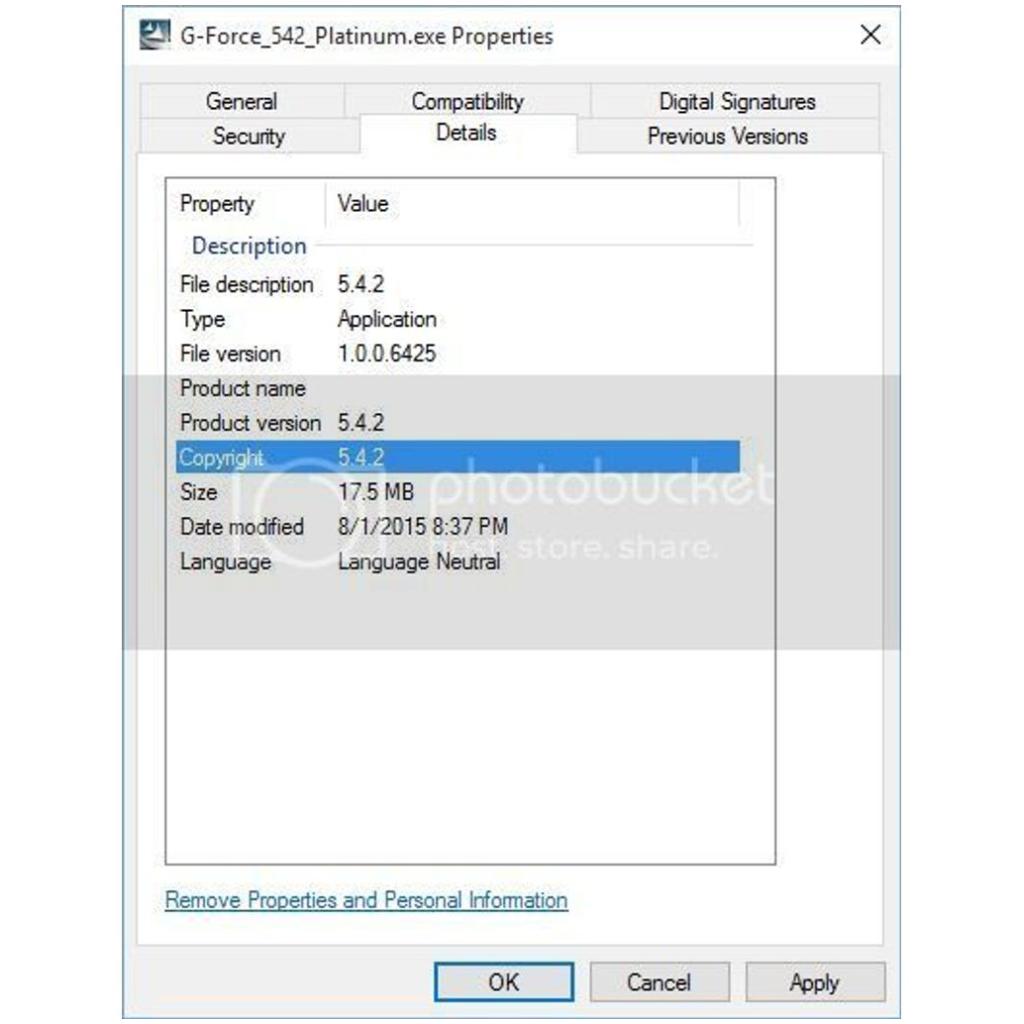Click the Description group heading
Screen dimensions: 1024x1024
tap(249, 246)
